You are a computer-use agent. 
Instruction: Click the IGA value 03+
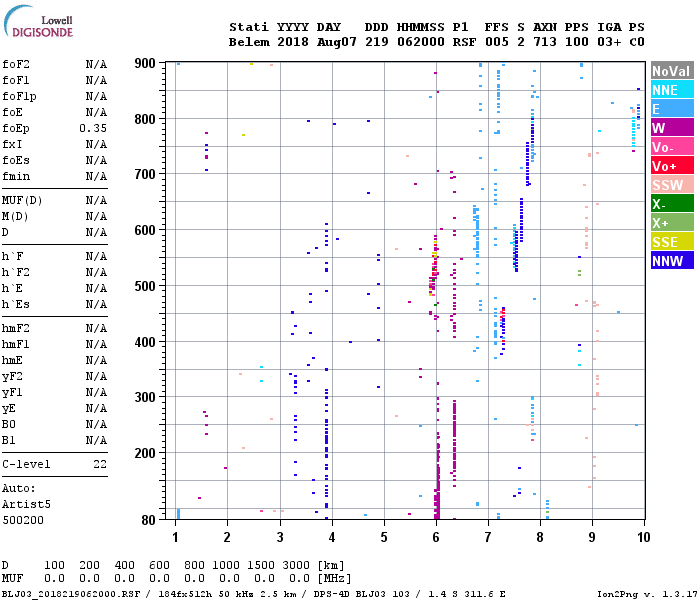click(609, 42)
